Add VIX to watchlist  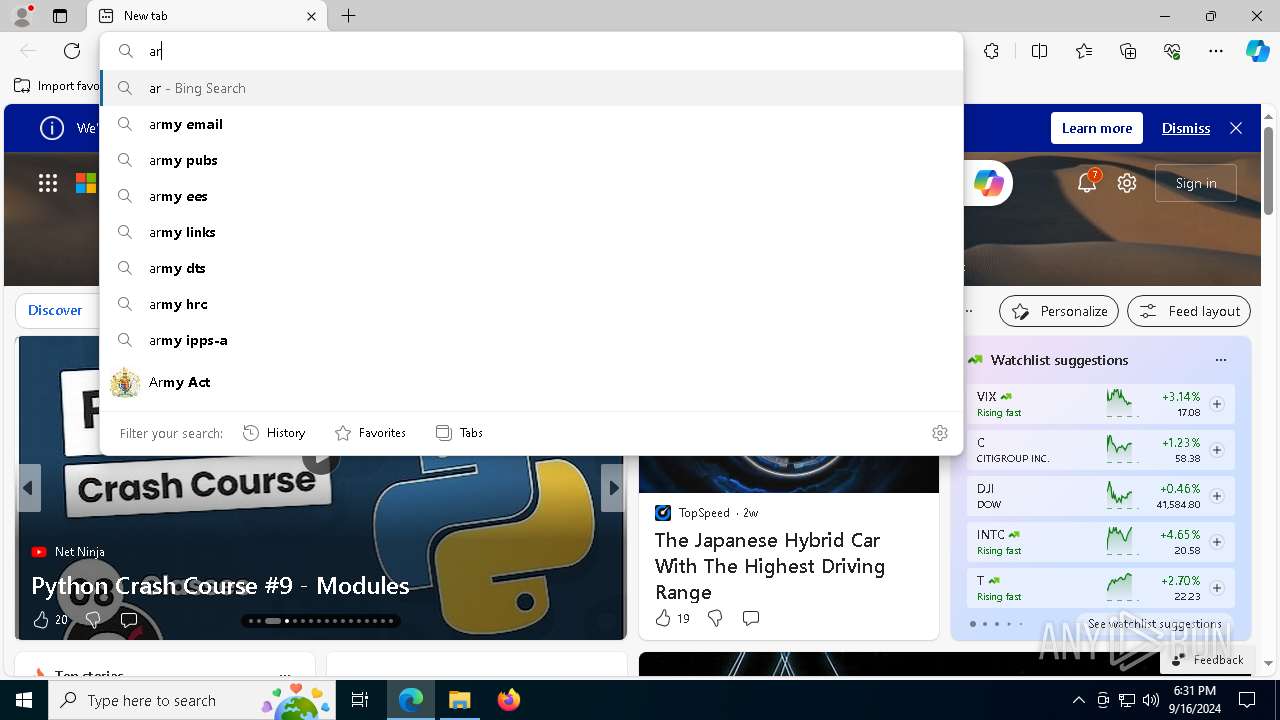pyautogui.click(x=1217, y=404)
